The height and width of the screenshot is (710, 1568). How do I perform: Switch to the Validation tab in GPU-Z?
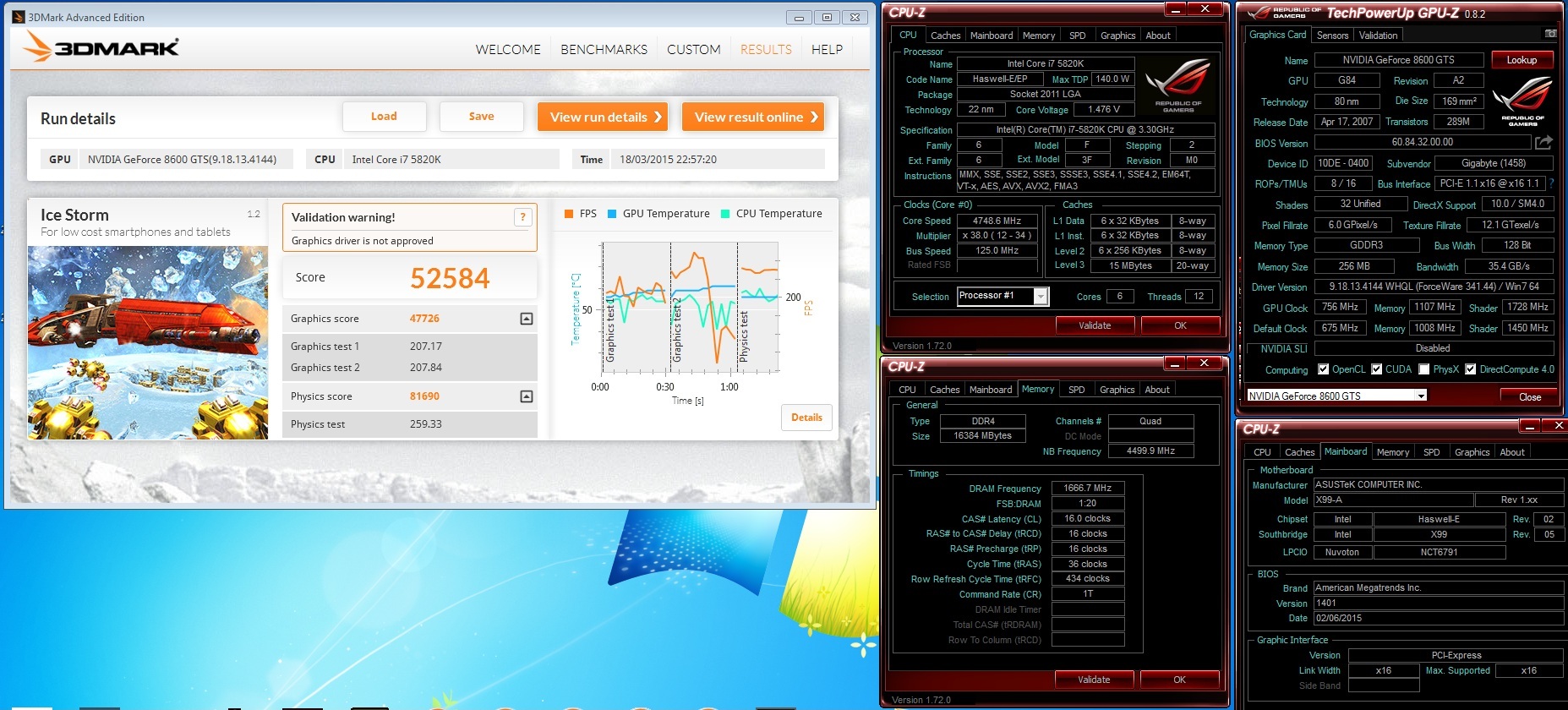pos(1378,35)
